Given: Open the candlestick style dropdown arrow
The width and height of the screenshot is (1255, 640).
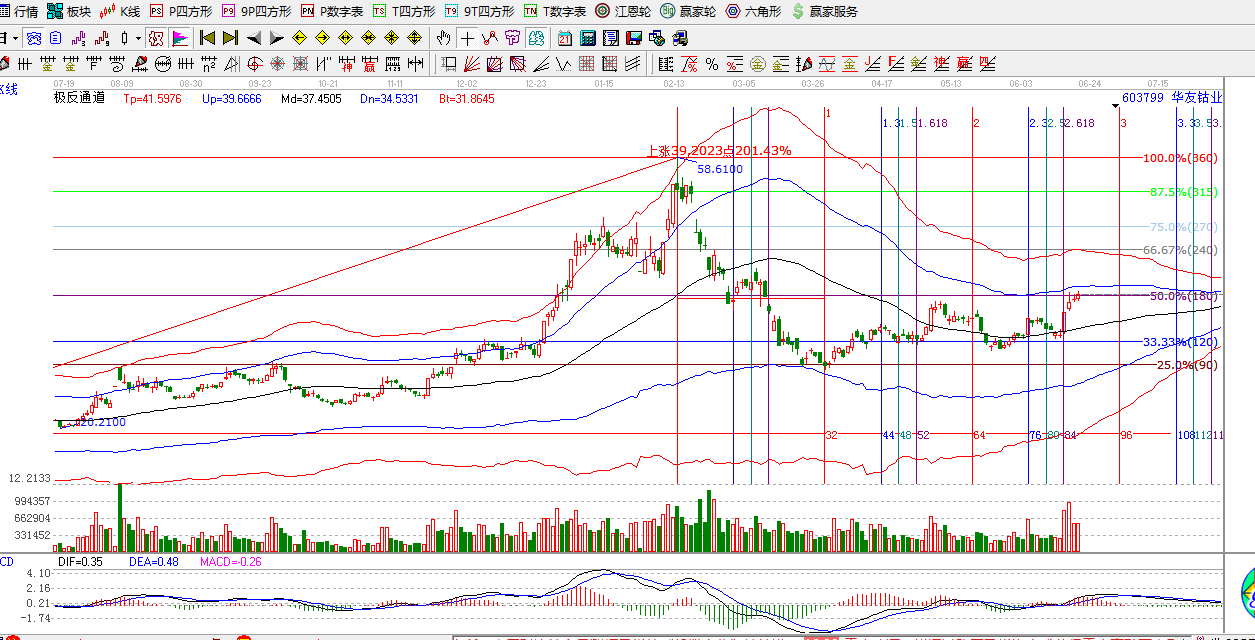Looking at the screenshot, I should coord(138,39).
